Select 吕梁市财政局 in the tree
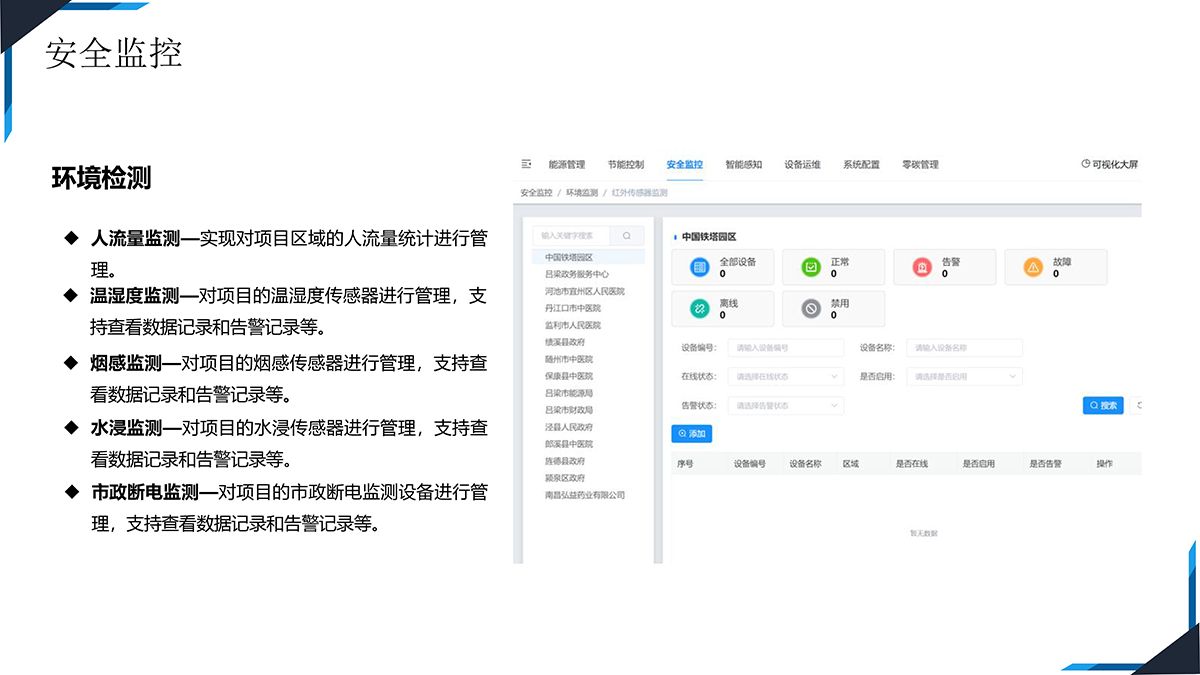The image size is (1200, 675). tap(569, 410)
